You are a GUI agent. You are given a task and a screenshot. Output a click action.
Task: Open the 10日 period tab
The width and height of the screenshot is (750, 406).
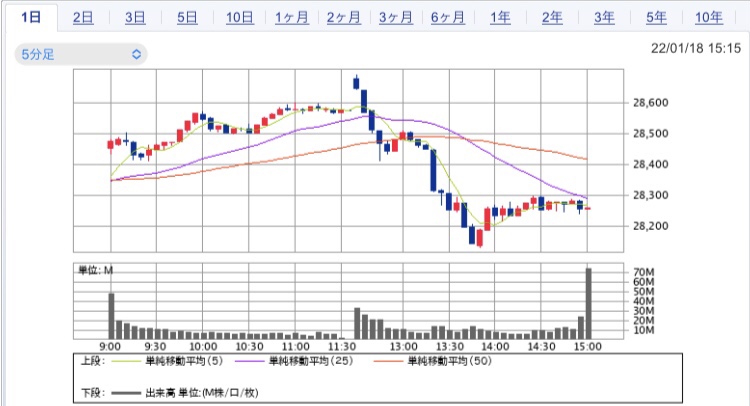point(240,18)
